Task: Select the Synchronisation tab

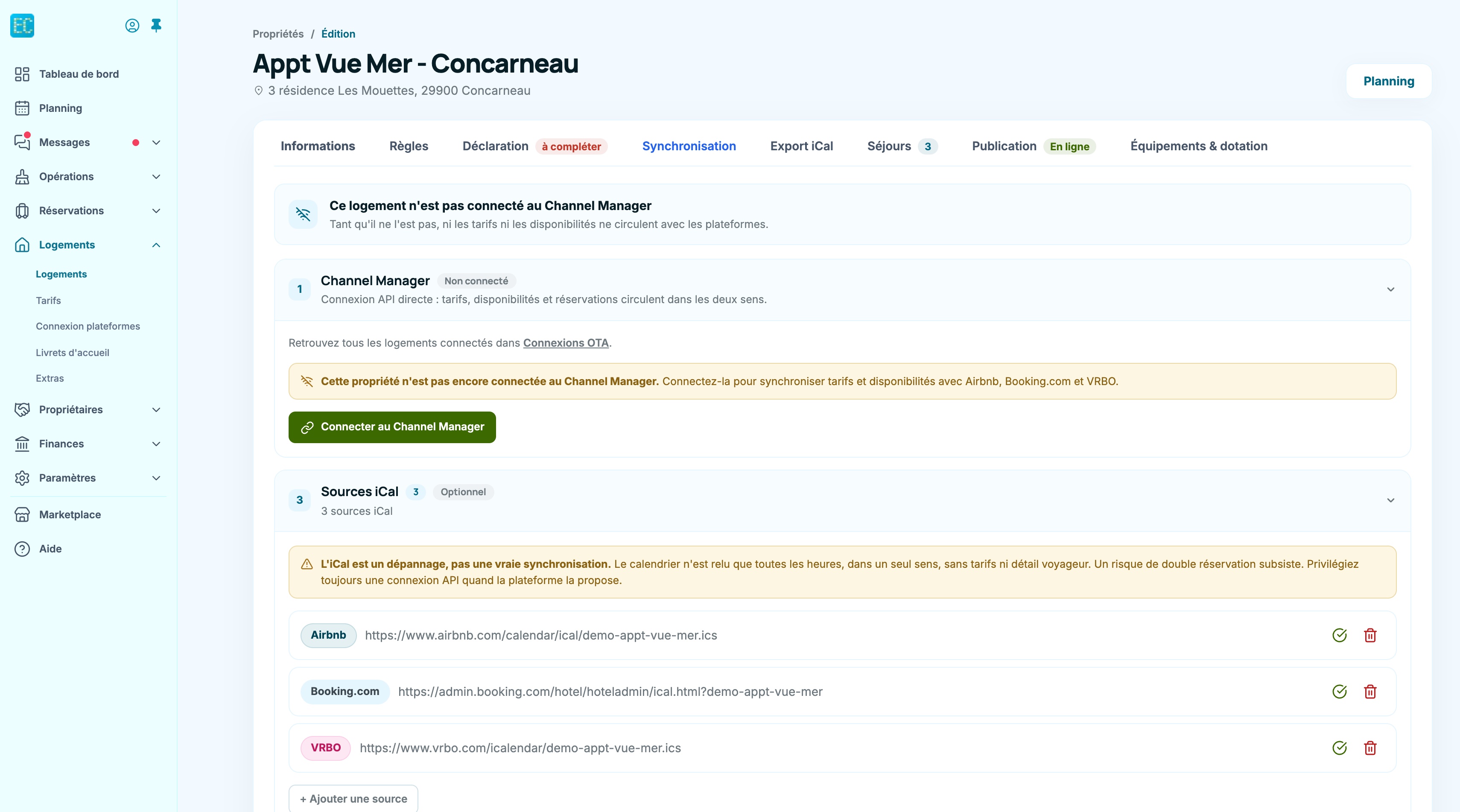Action: (x=689, y=146)
